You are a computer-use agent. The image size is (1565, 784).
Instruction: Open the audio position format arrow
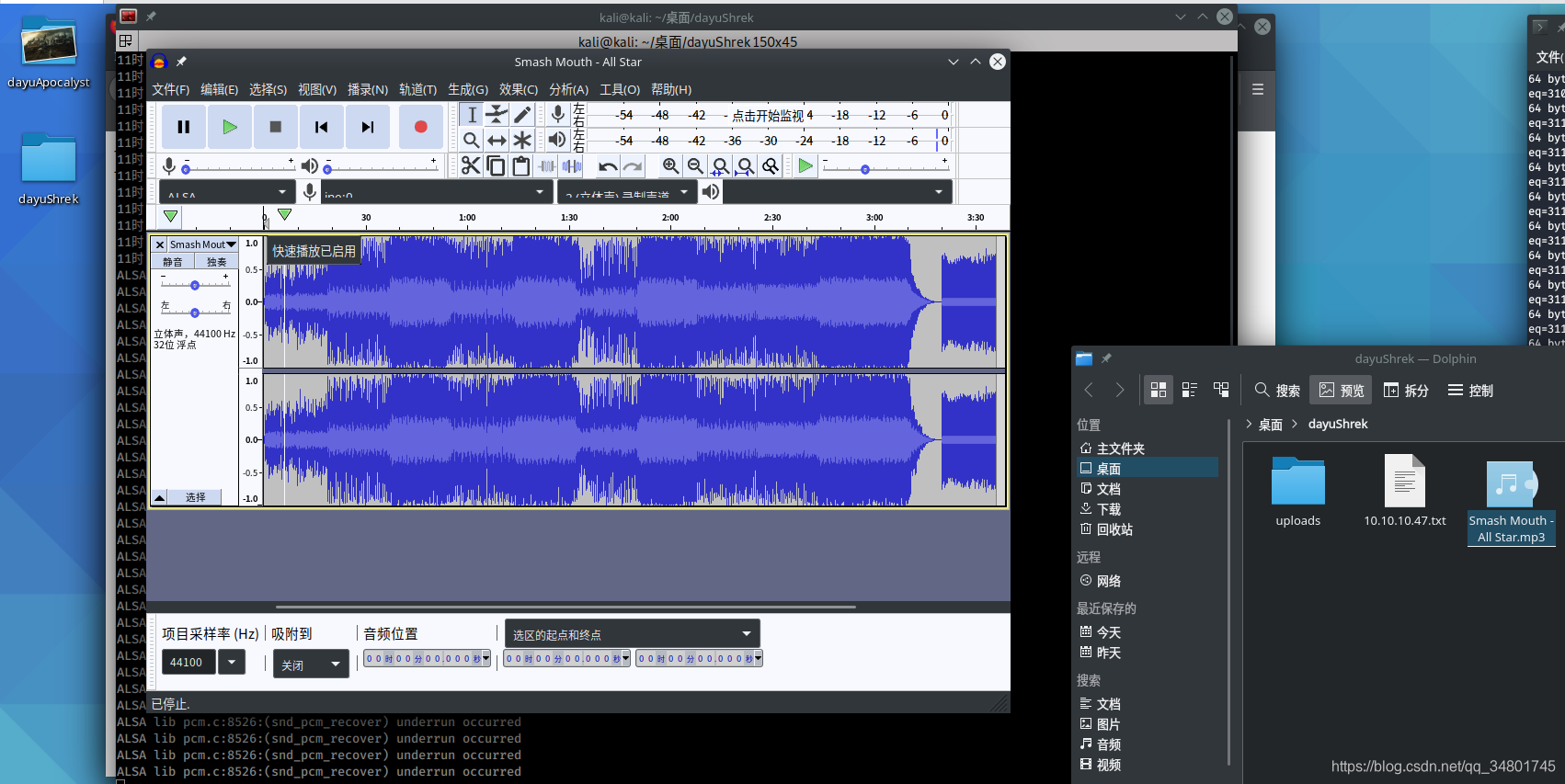click(486, 658)
